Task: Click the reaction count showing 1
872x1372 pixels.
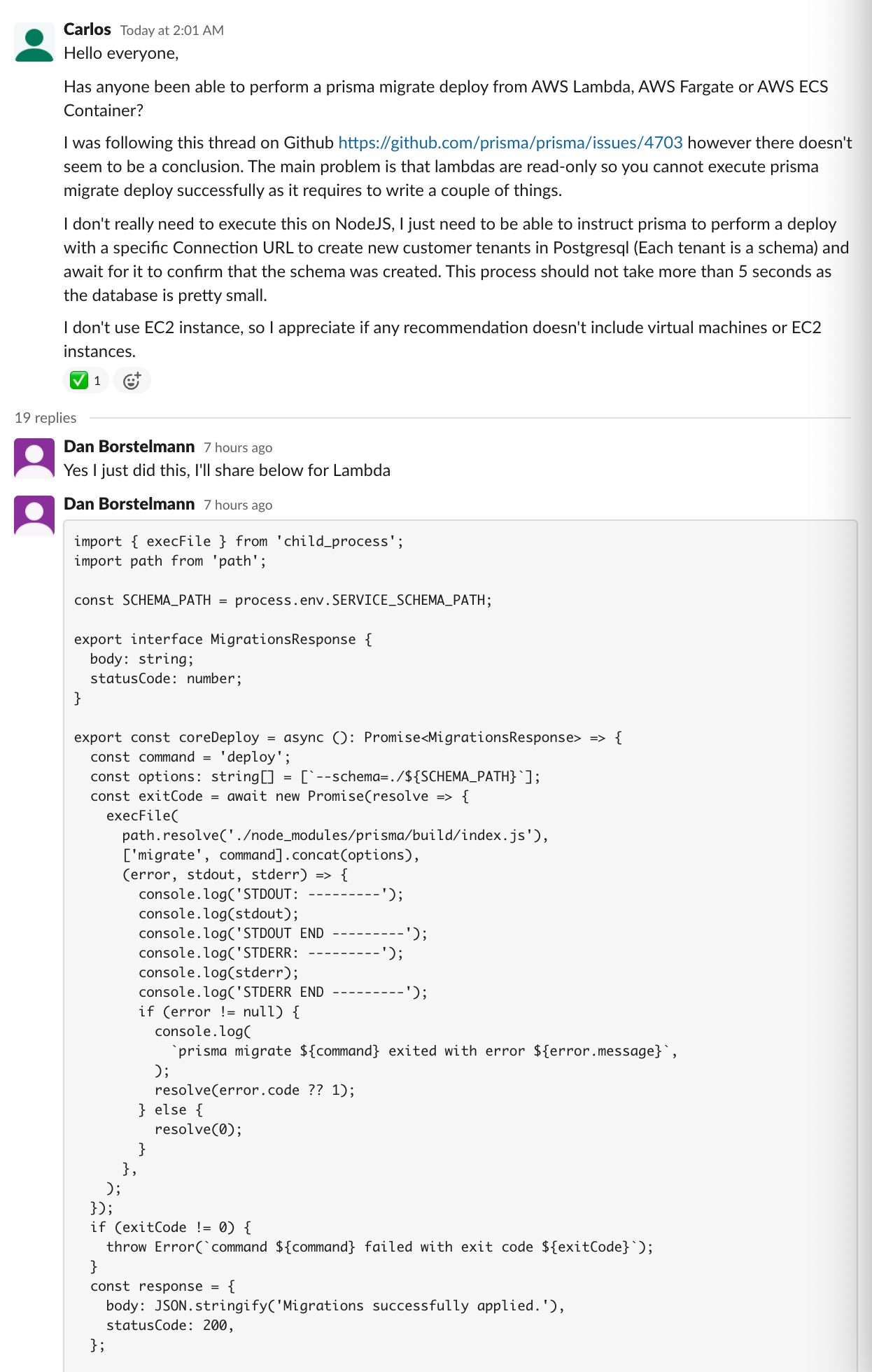Action: coord(96,380)
